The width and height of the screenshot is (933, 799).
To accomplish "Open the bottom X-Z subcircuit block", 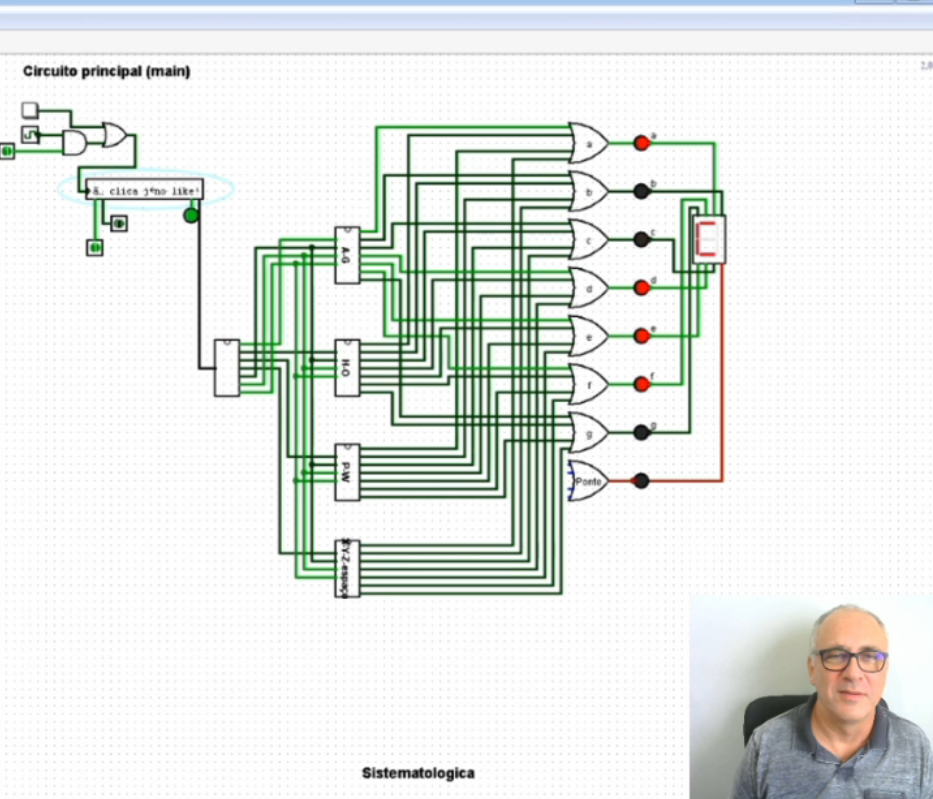I will point(345,565).
